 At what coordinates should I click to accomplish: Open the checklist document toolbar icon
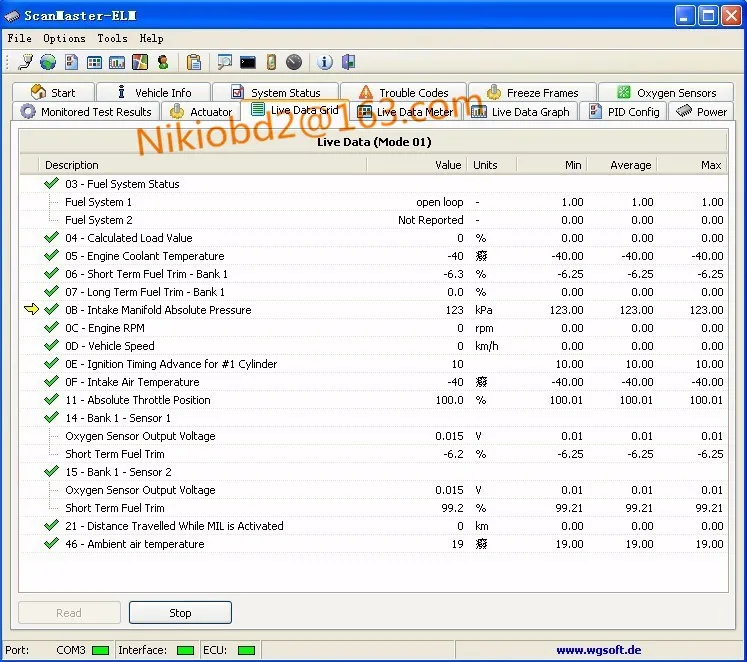tap(71, 62)
